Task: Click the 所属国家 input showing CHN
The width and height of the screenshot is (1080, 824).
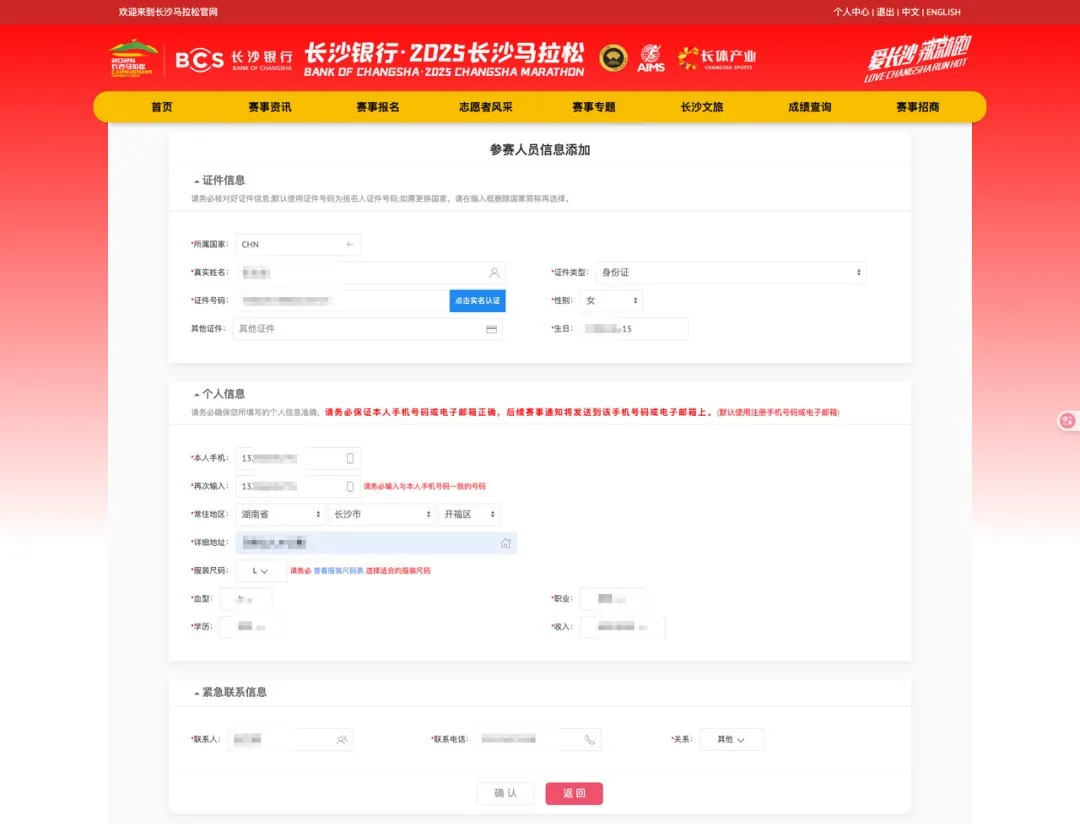Action: pos(298,245)
